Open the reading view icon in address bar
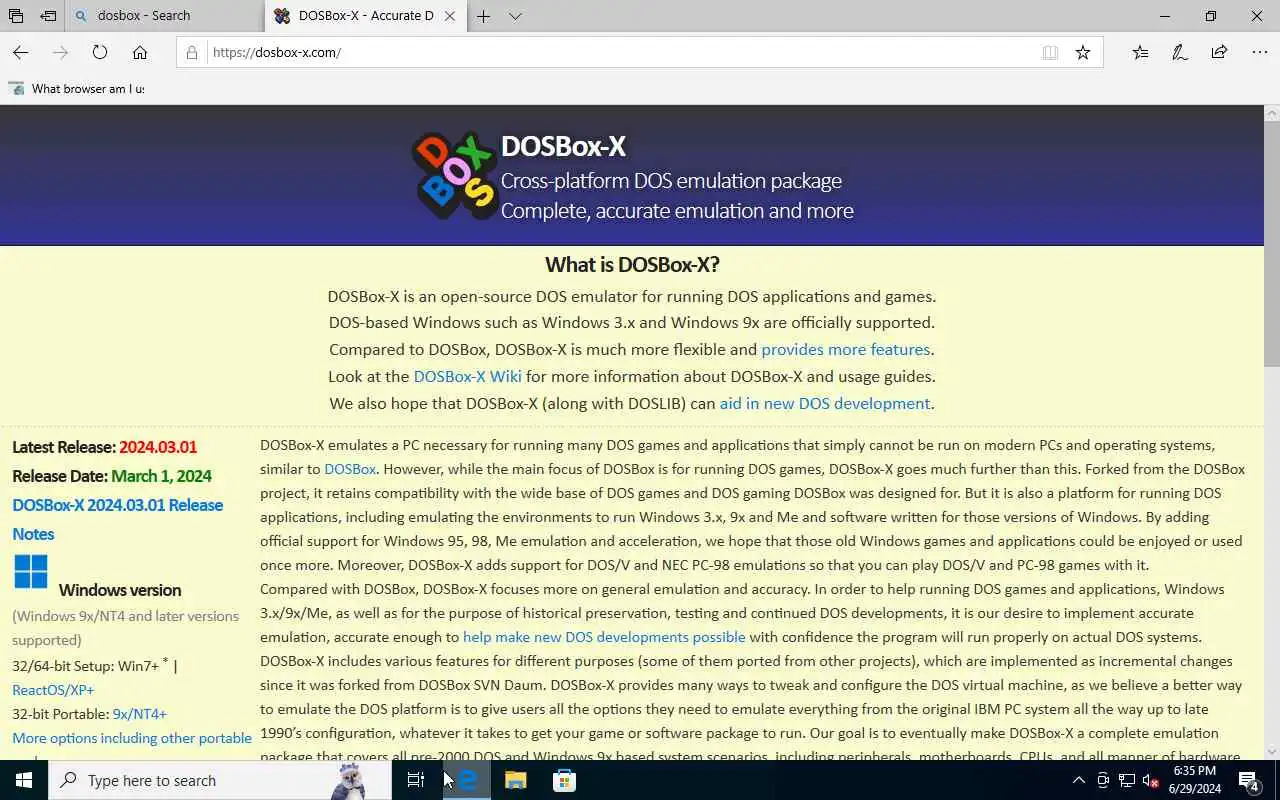The image size is (1280, 800). click(1050, 52)
